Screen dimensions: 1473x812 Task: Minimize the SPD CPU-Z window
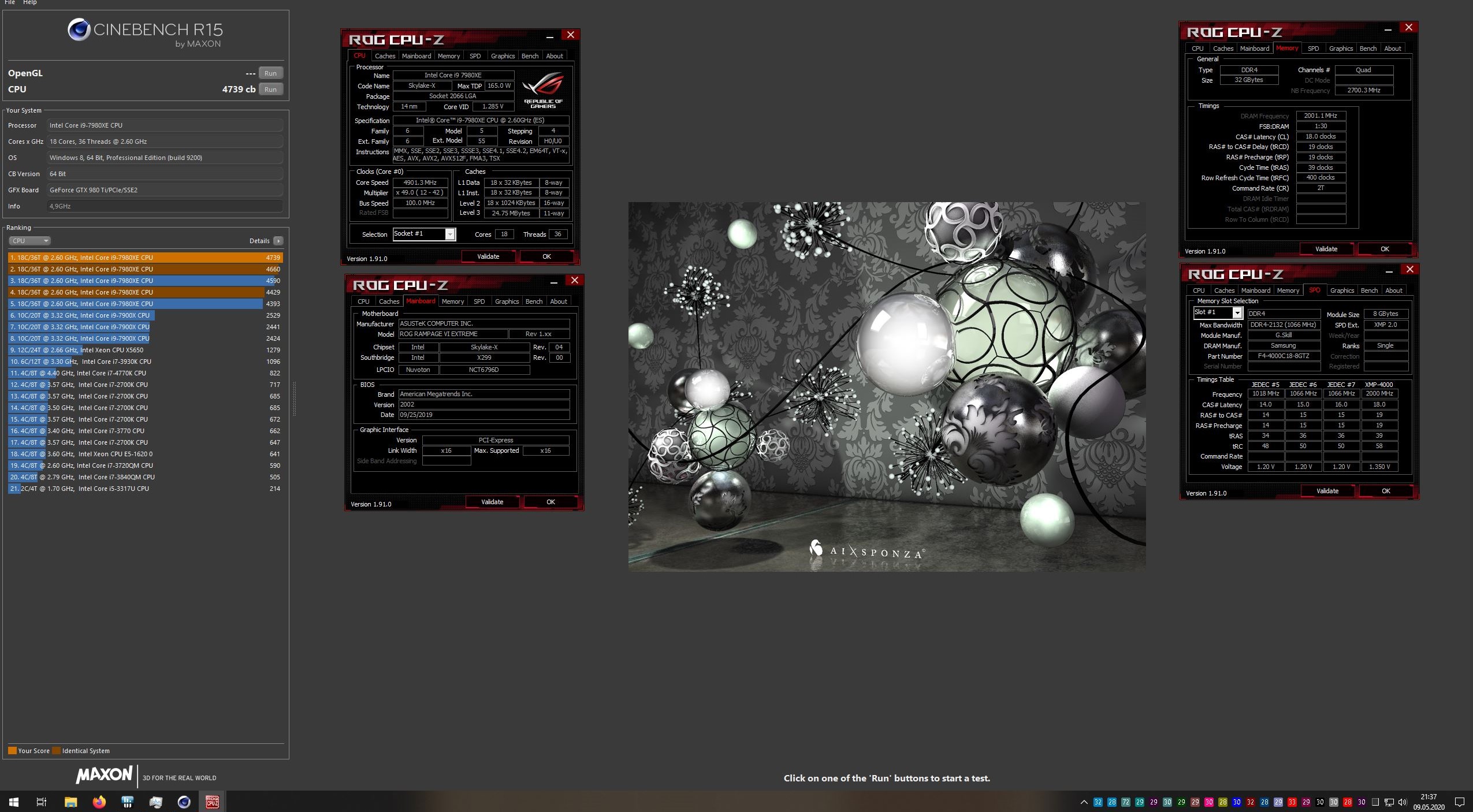[x=1389, y=271]
